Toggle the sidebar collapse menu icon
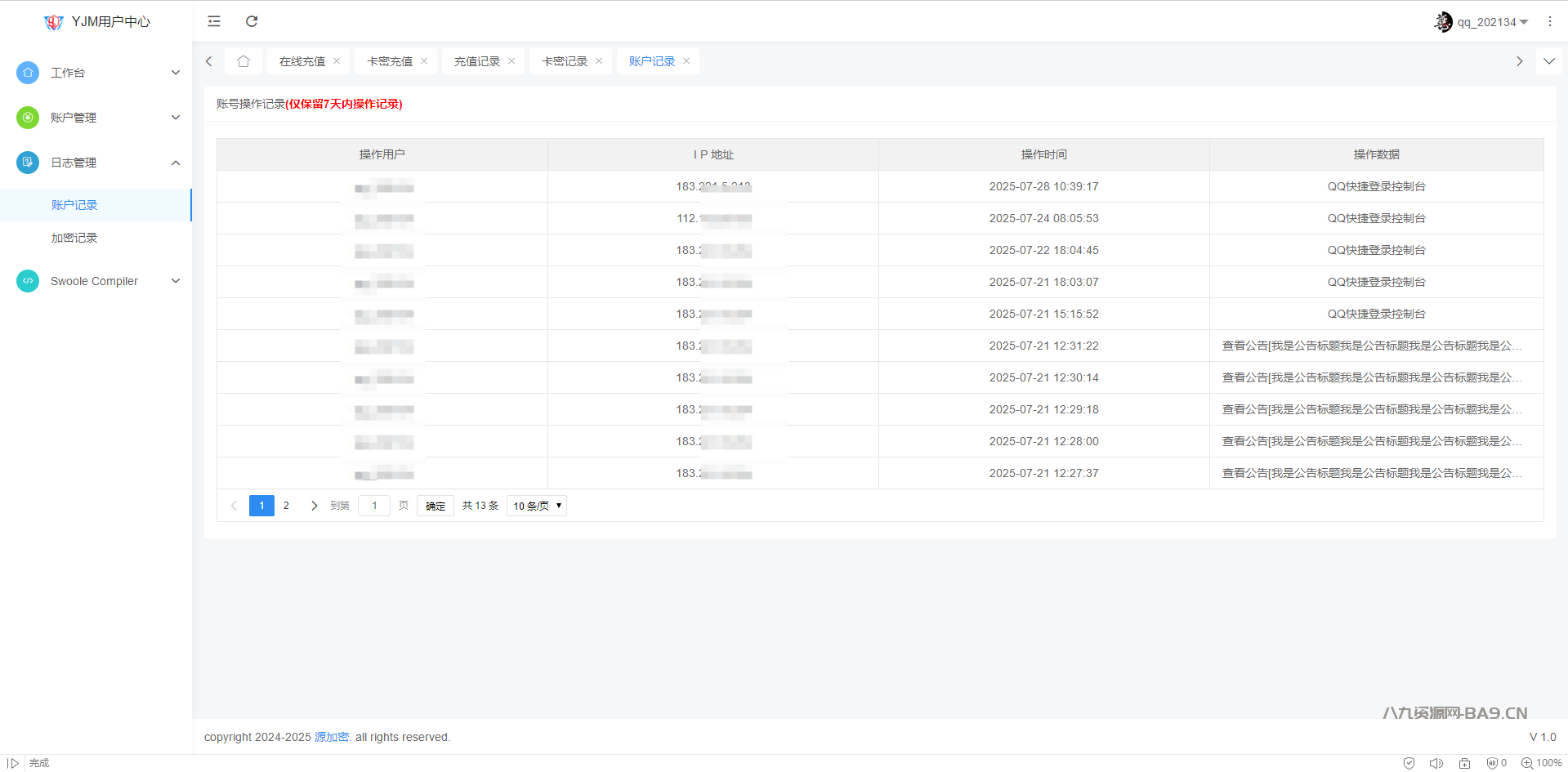Screen dimensions: 1568x772 (214, 21)
